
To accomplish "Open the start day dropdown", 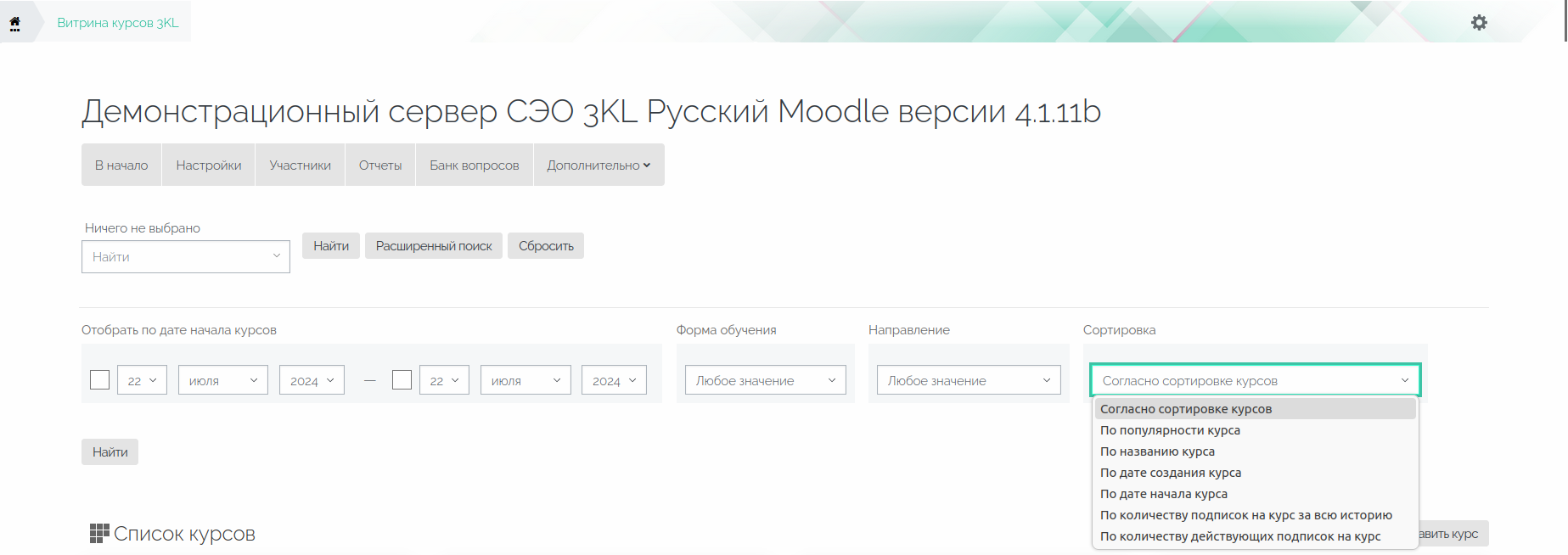I will 142,380.
